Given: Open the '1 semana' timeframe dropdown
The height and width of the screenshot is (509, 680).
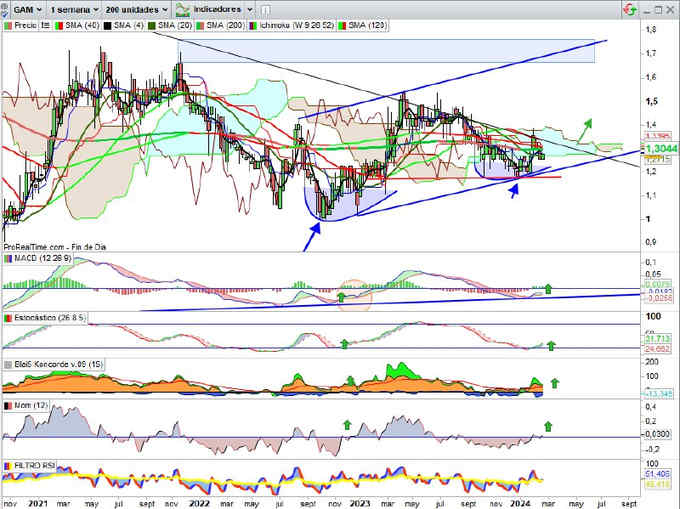Looking at the screenshot, I should tap(74, 9).
